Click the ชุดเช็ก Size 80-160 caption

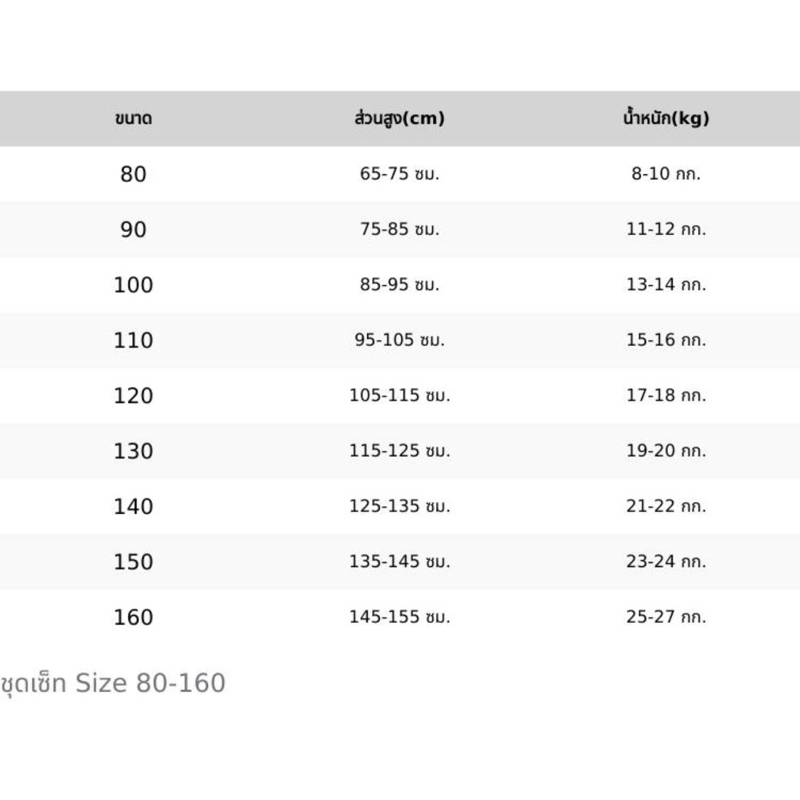113,684
